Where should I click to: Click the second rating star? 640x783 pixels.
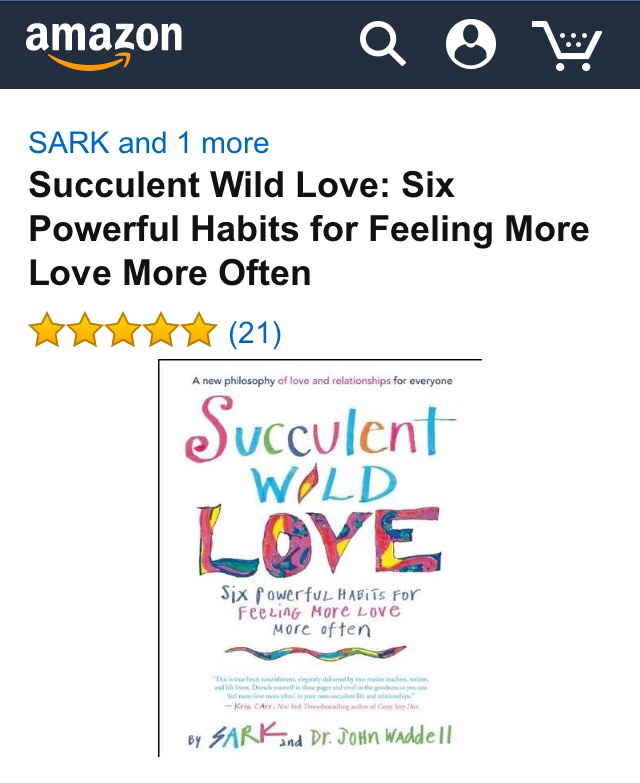(x=85, y=330)
